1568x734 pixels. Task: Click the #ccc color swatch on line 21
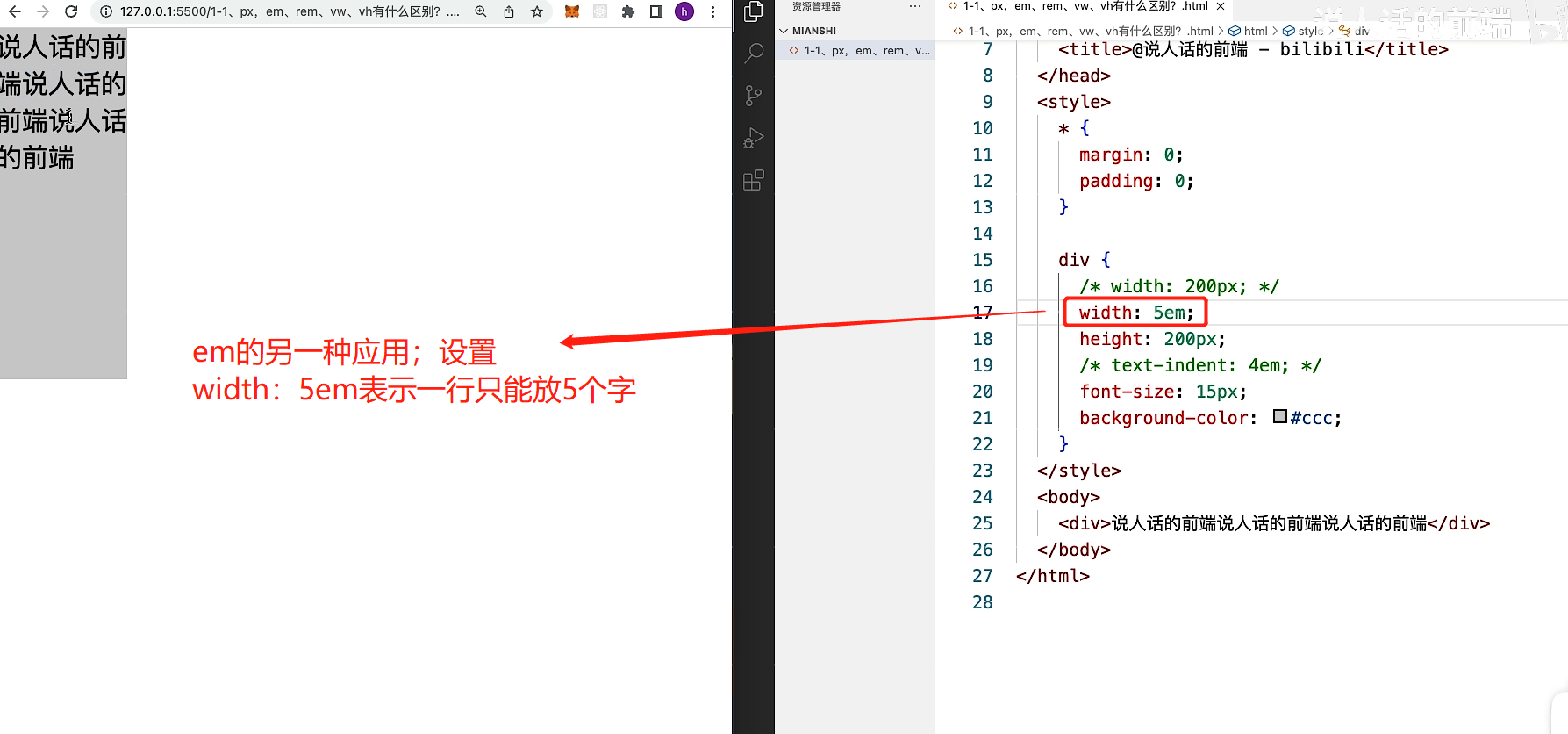pyautogui.click(x=1280, y=417)
